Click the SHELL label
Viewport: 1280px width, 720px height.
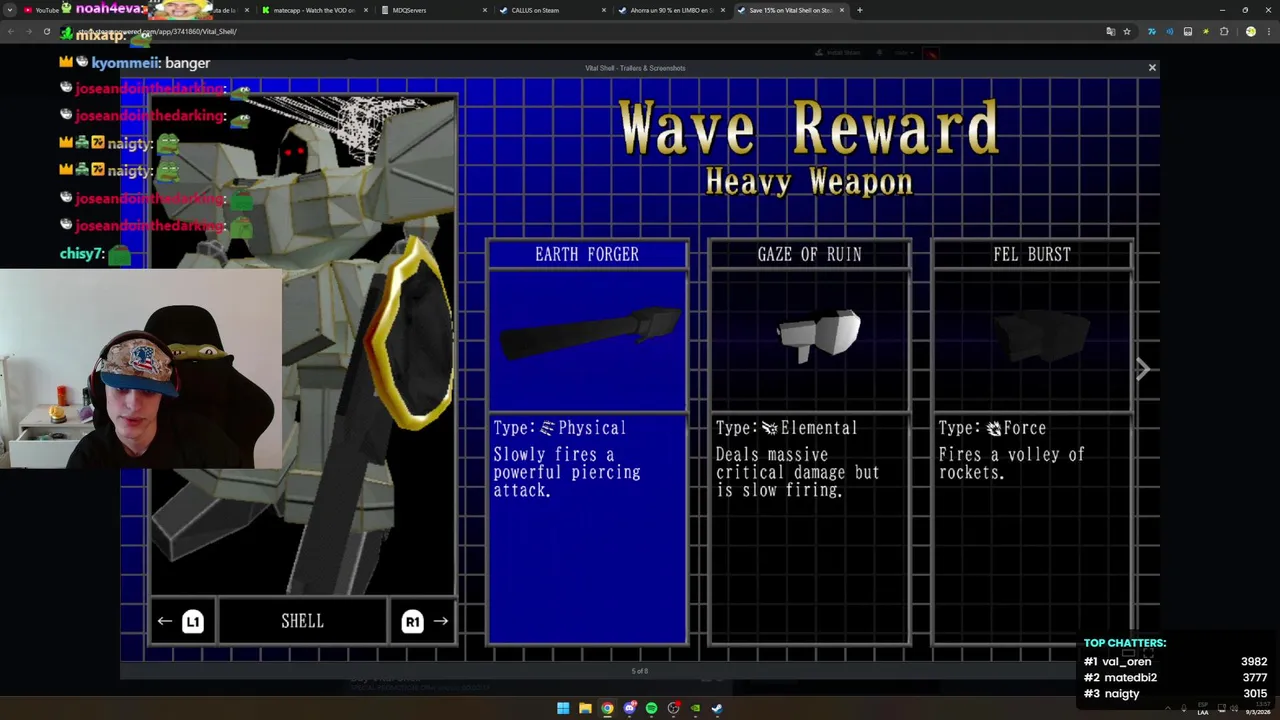[x=302, y=621]
